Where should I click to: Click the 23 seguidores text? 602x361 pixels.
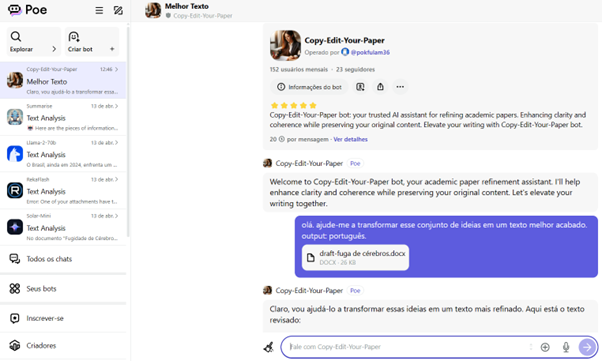pyautogui.click(x=355, y=70)
